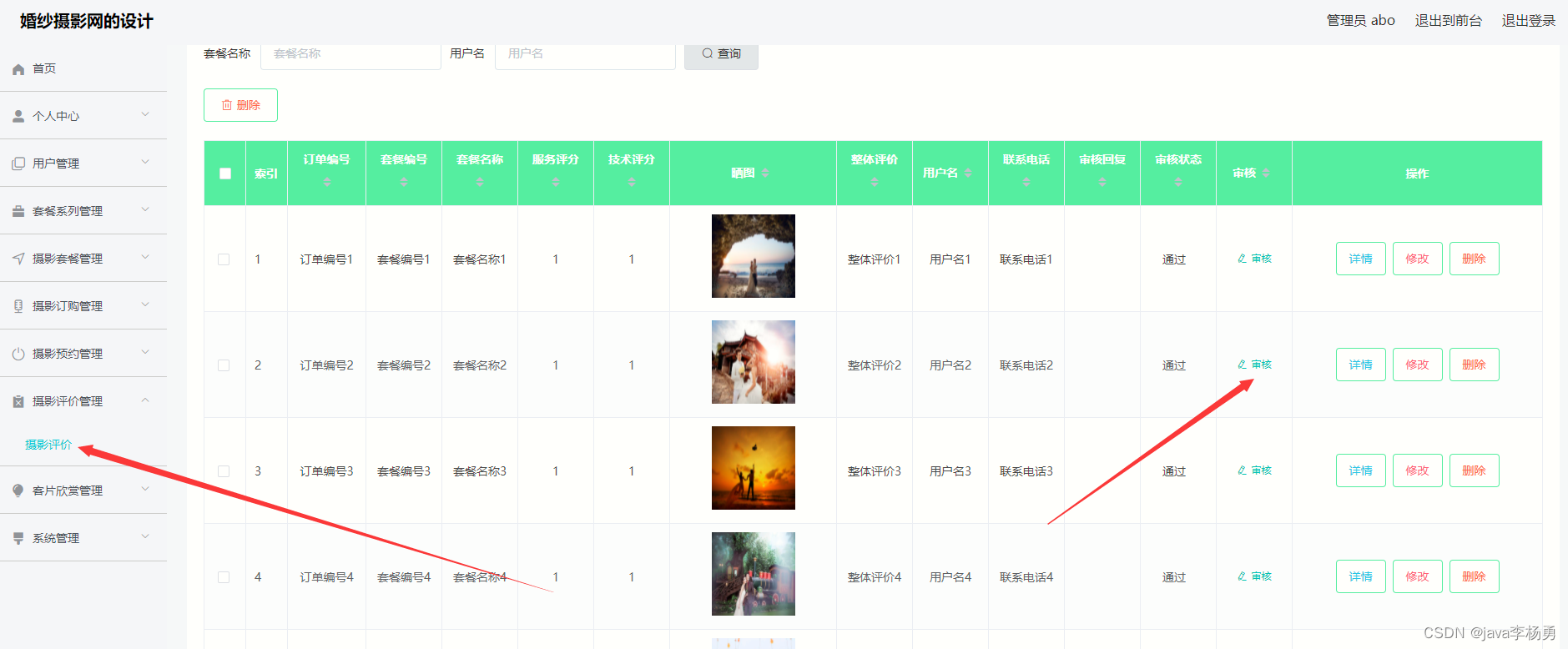The image size is (1568, 649).
Task: Expand the 用户管理 menu chevron
Action: (145, 162)
